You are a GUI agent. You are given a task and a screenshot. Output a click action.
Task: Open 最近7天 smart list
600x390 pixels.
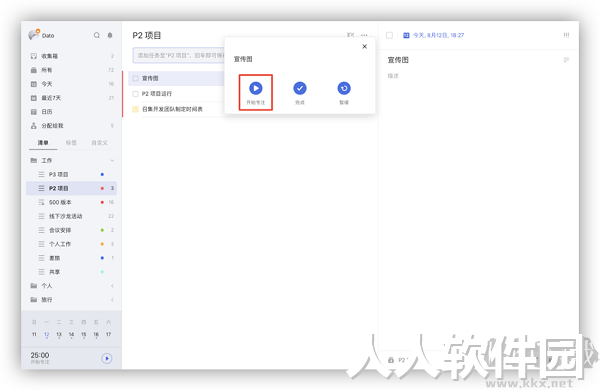[72, 98]
